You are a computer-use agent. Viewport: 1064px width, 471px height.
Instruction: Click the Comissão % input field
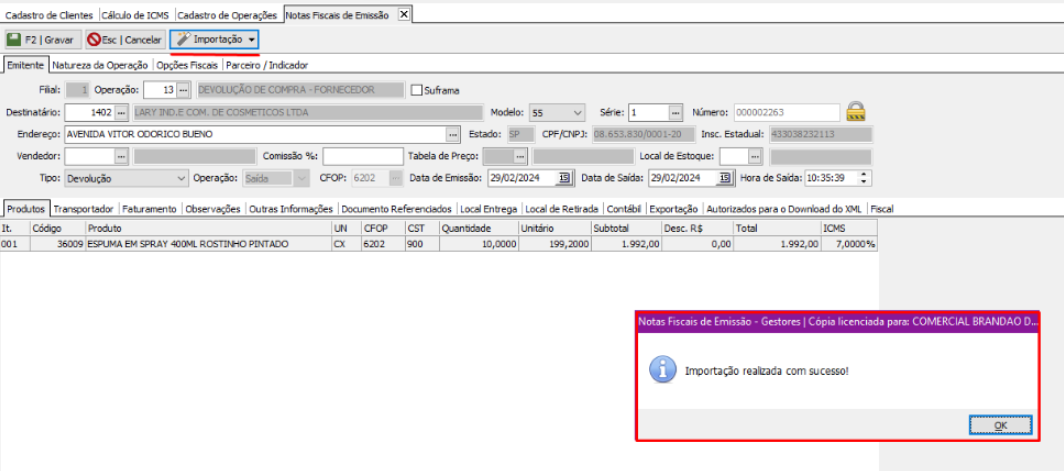pos(362,156)
